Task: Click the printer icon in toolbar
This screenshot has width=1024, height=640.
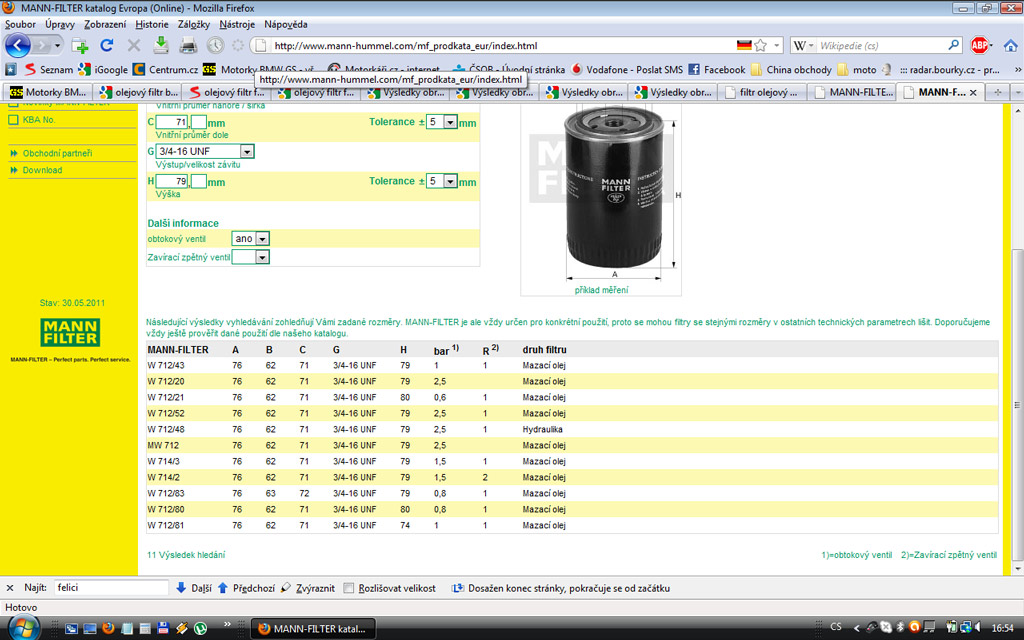Action: point(187,45)
